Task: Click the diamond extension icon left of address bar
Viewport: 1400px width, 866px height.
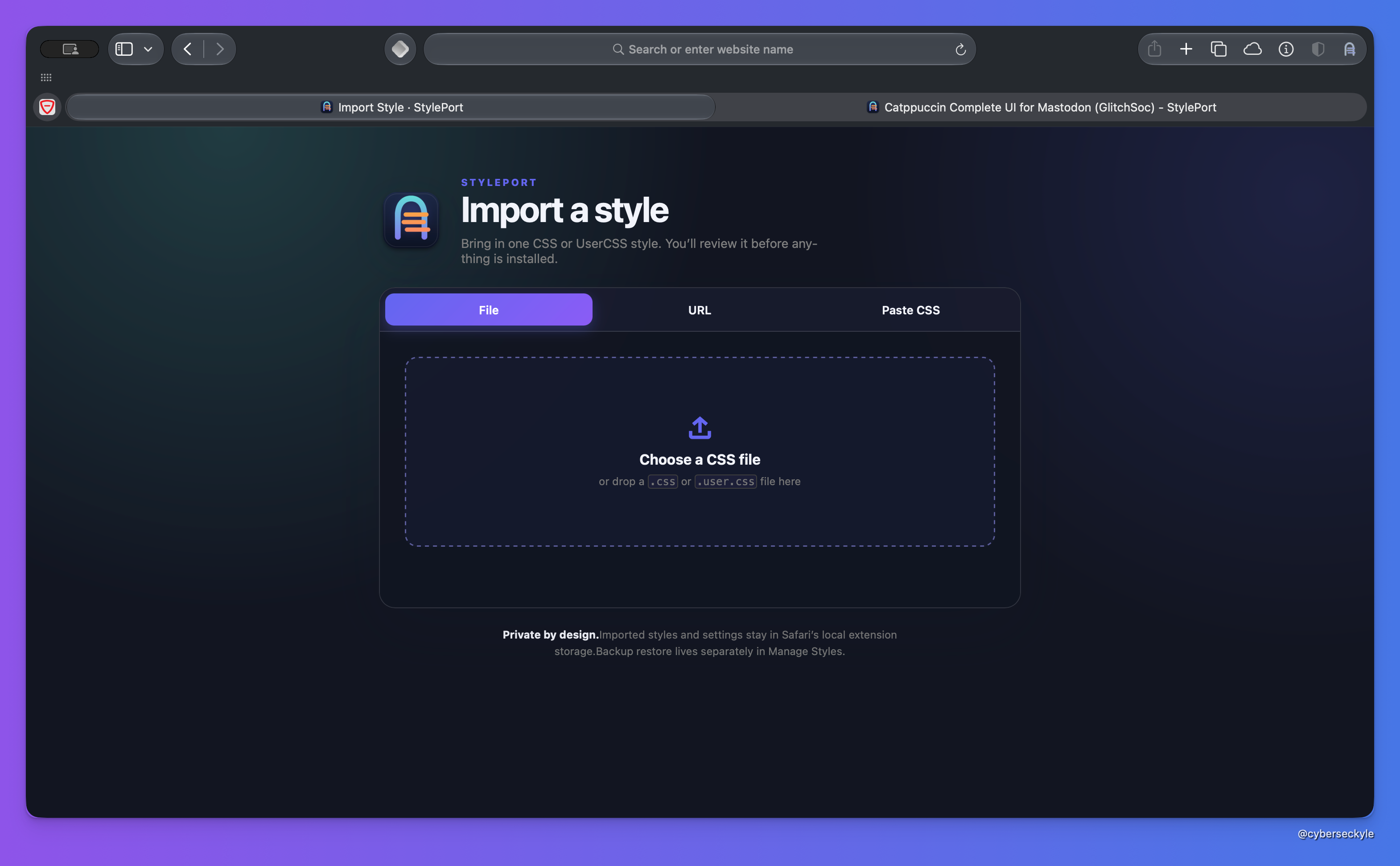Action: (x=400, y=49)
